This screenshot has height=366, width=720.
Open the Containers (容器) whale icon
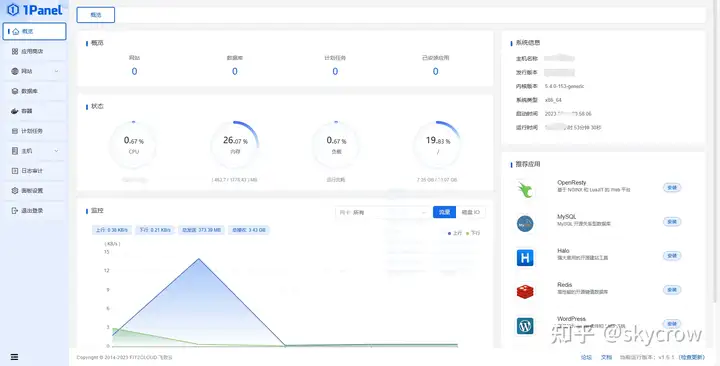point(15,111)
